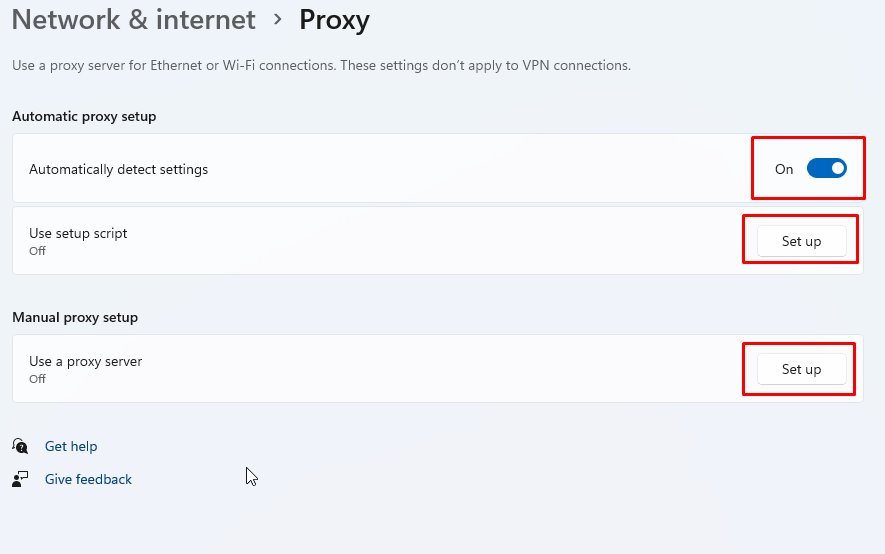885x554 pixels.
Task: Open the Get help link
Action: [71, 446]
